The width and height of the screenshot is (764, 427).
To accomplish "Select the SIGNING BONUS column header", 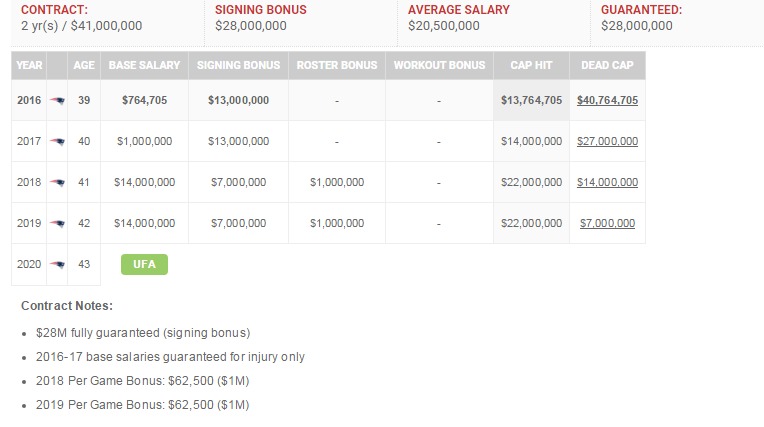I will (238, 66).
